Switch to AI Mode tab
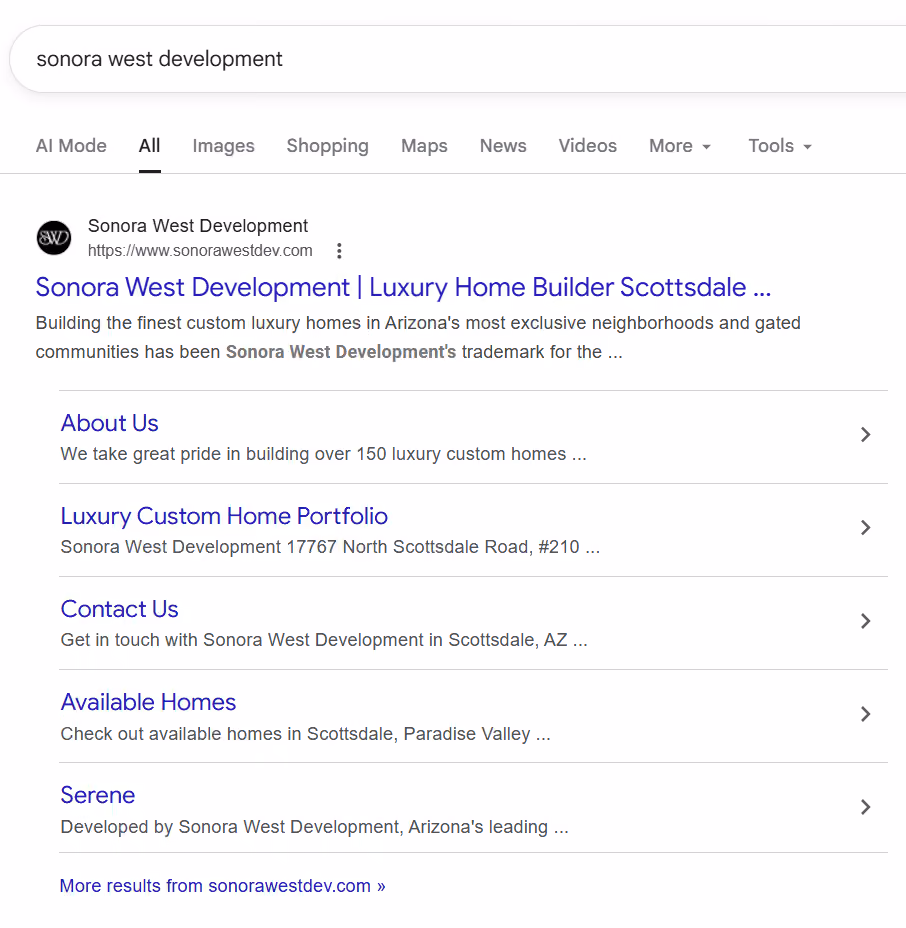Image resolution: width=906 pixels, height=928 pixels. pos(71,146)
